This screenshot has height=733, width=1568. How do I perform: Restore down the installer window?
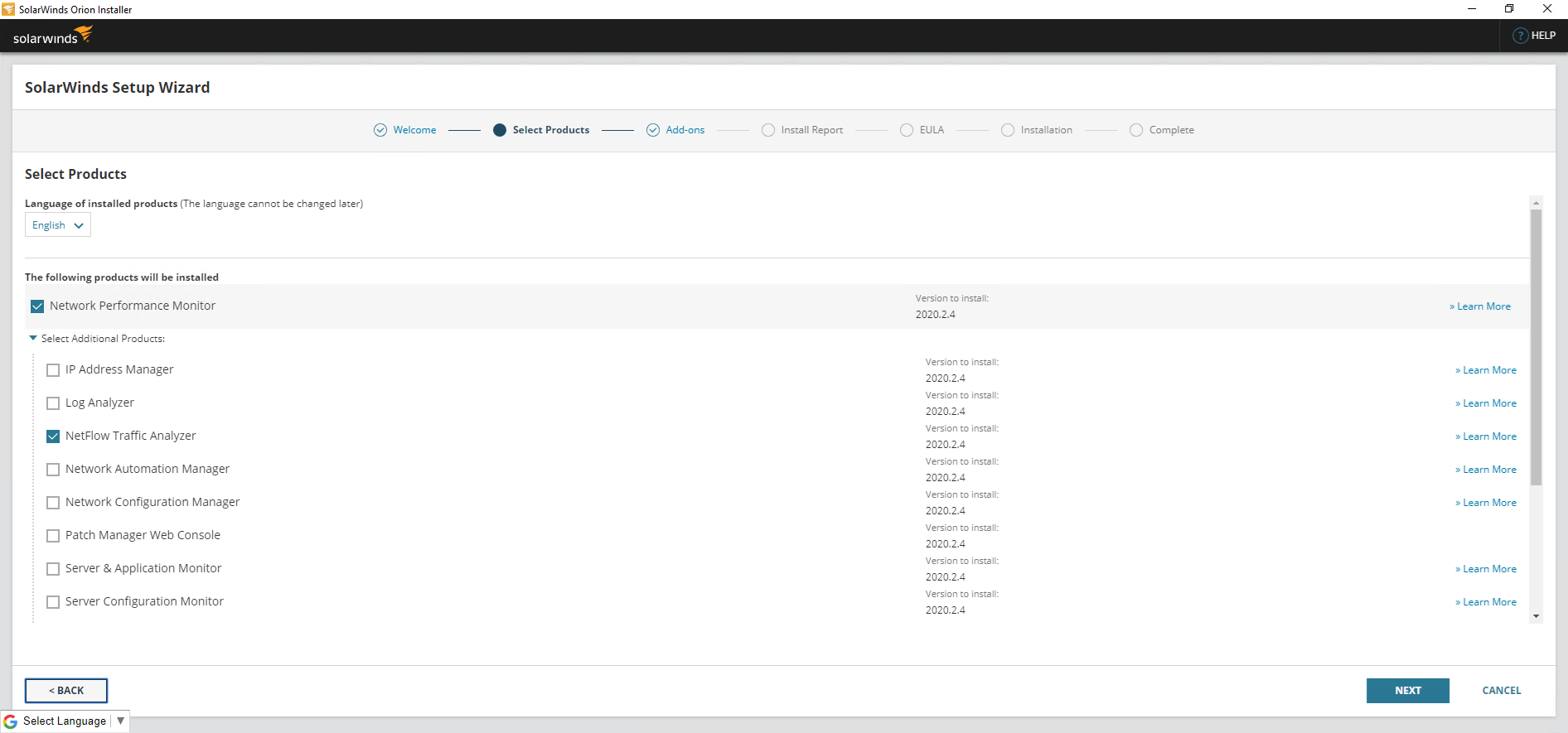click(x=1509, y=9)
